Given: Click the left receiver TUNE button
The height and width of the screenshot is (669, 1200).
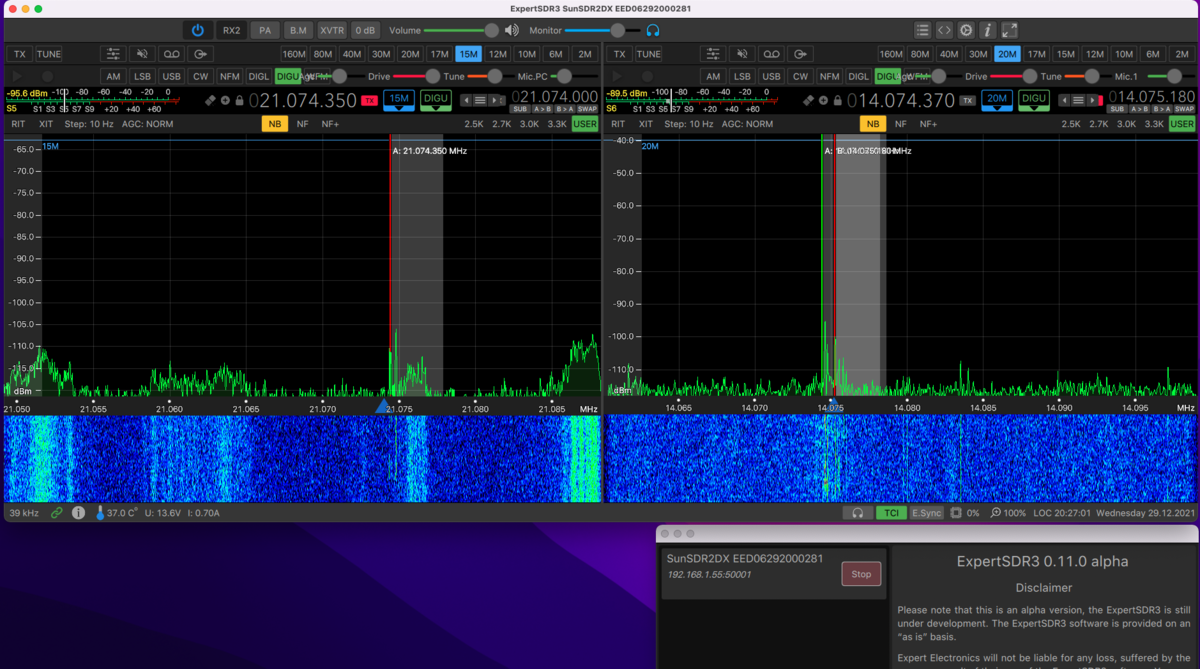Looking at the screenshot, I should (49, 54).
